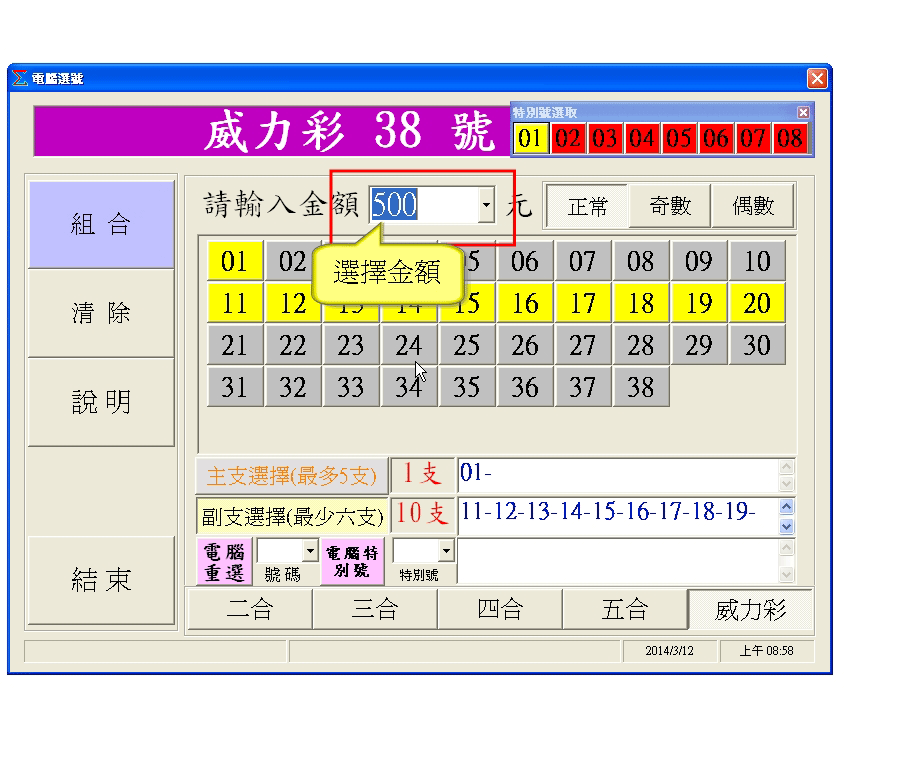This screenshot has height=763, width=903.
Task: Click 副支選擇(最少六支) button
Action: pyautogui.click(x=292, y=516)
